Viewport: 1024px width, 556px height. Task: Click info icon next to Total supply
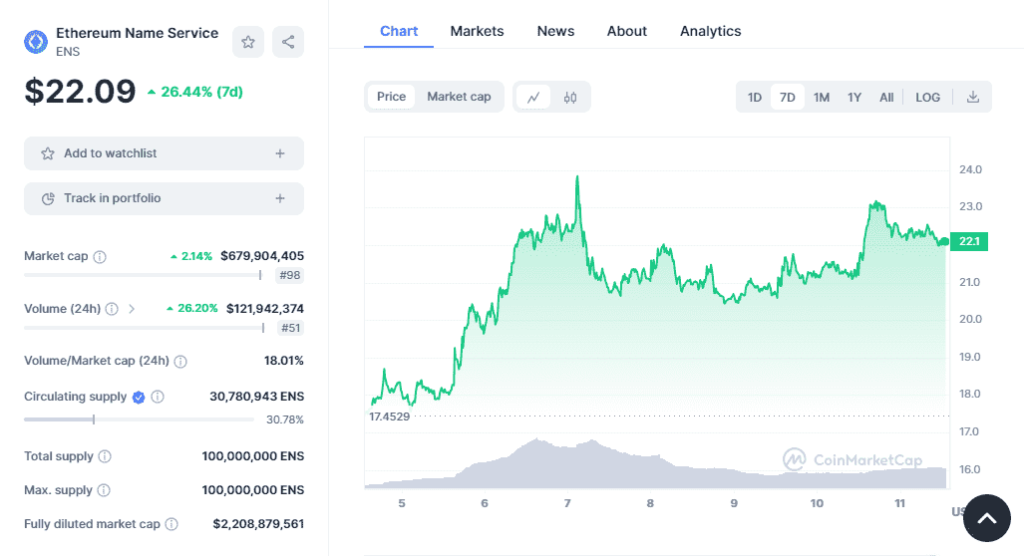point(104,457)
